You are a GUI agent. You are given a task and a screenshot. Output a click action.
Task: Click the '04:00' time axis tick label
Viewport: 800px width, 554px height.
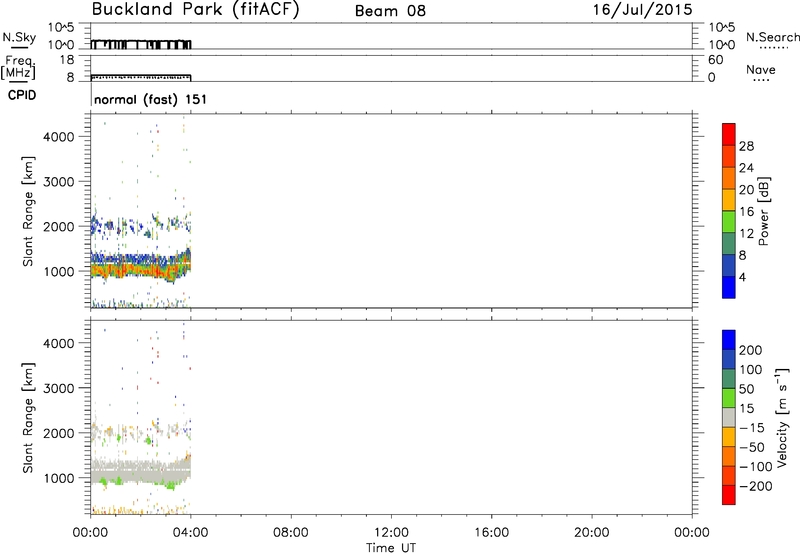tap(191, 533)
